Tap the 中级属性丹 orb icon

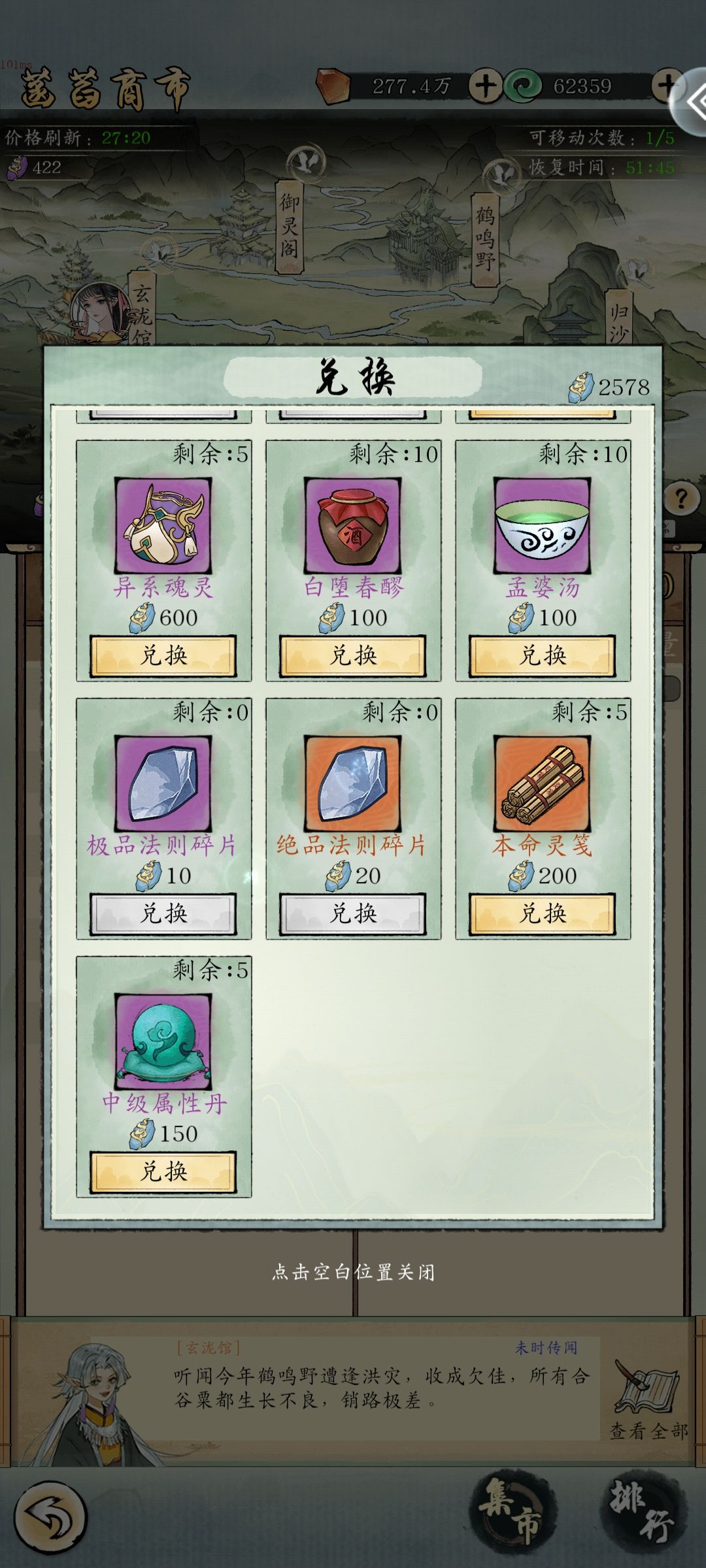click(163, 1041)
